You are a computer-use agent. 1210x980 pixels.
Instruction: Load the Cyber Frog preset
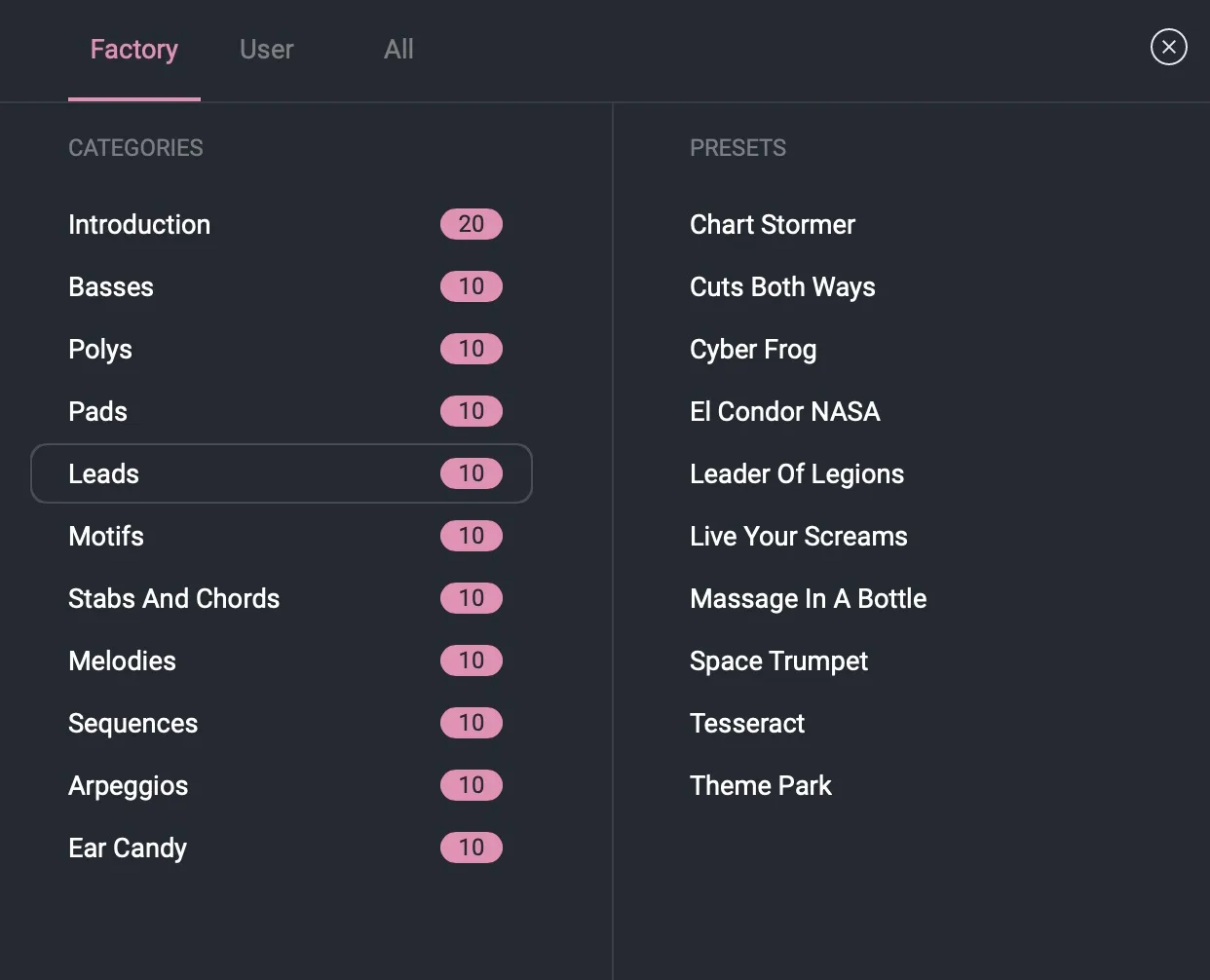[753, 350]
